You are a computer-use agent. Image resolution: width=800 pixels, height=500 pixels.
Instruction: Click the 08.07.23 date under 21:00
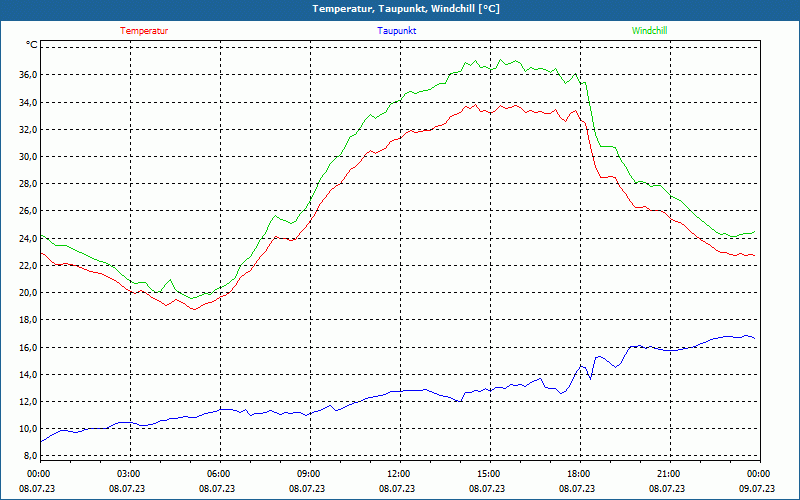(667, 488)
